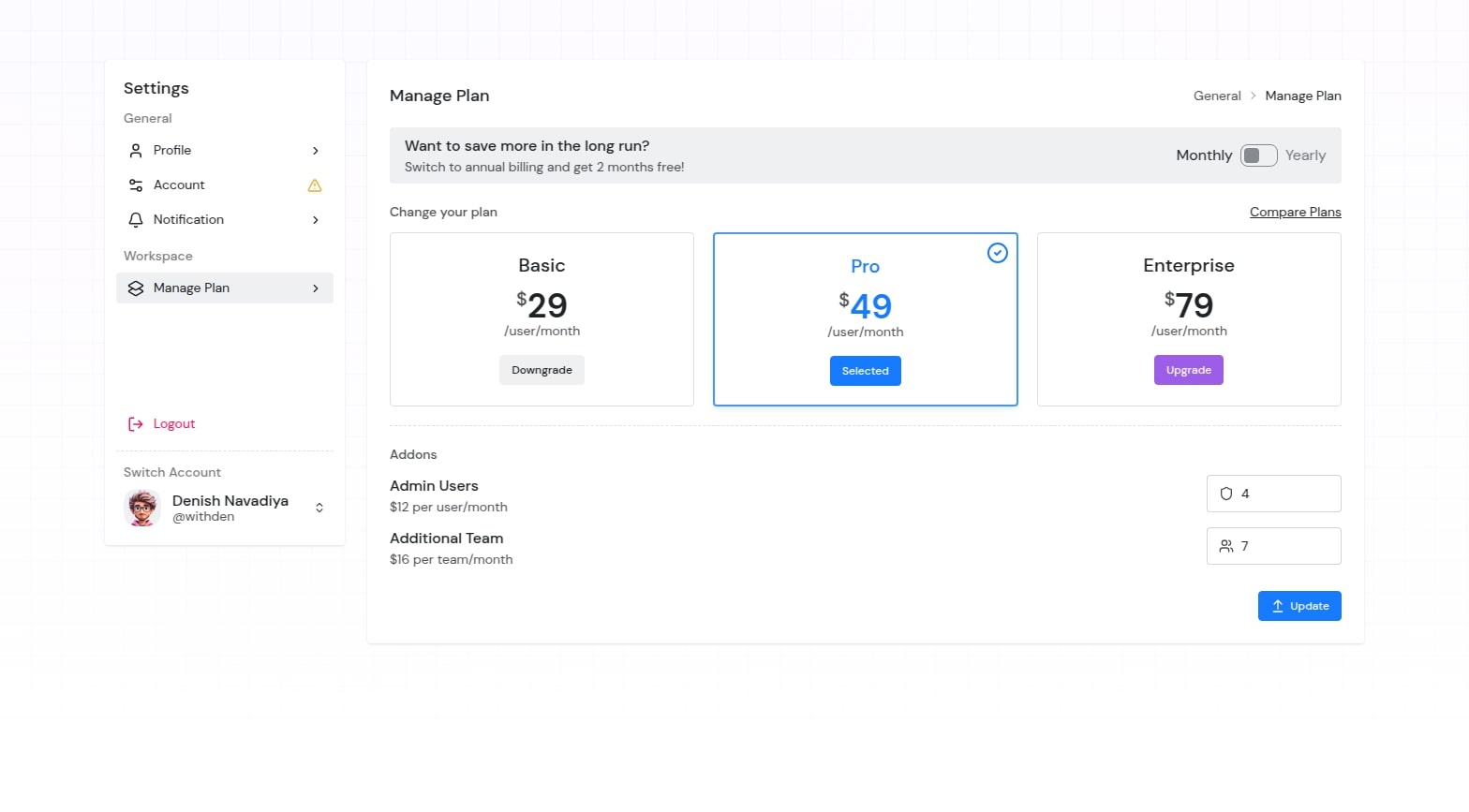The height and width of the screenshot is (812, 1469).
Task: Click the Pro plan selected checkmark
Action: tap(998, 253)
